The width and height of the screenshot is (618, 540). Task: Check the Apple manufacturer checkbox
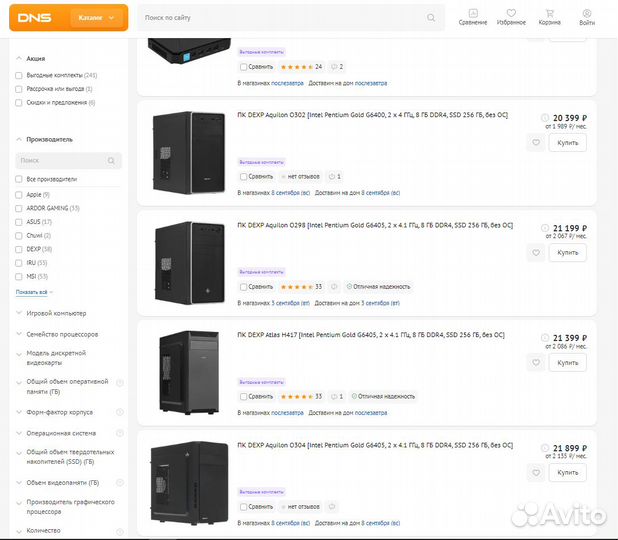pyautogui.click(x=19, y=194)
